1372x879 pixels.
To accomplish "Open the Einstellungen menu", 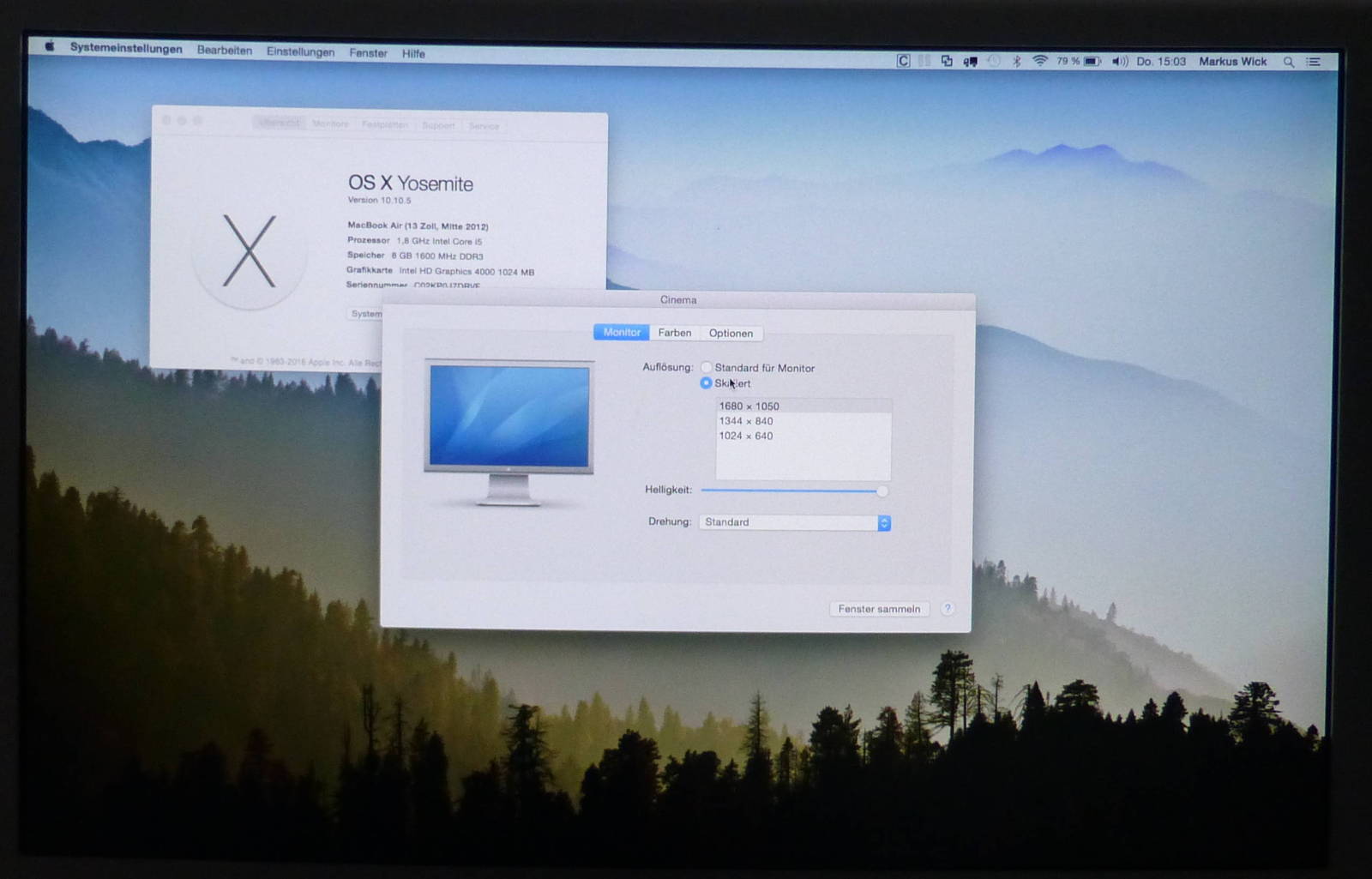I will click(300, 51).
